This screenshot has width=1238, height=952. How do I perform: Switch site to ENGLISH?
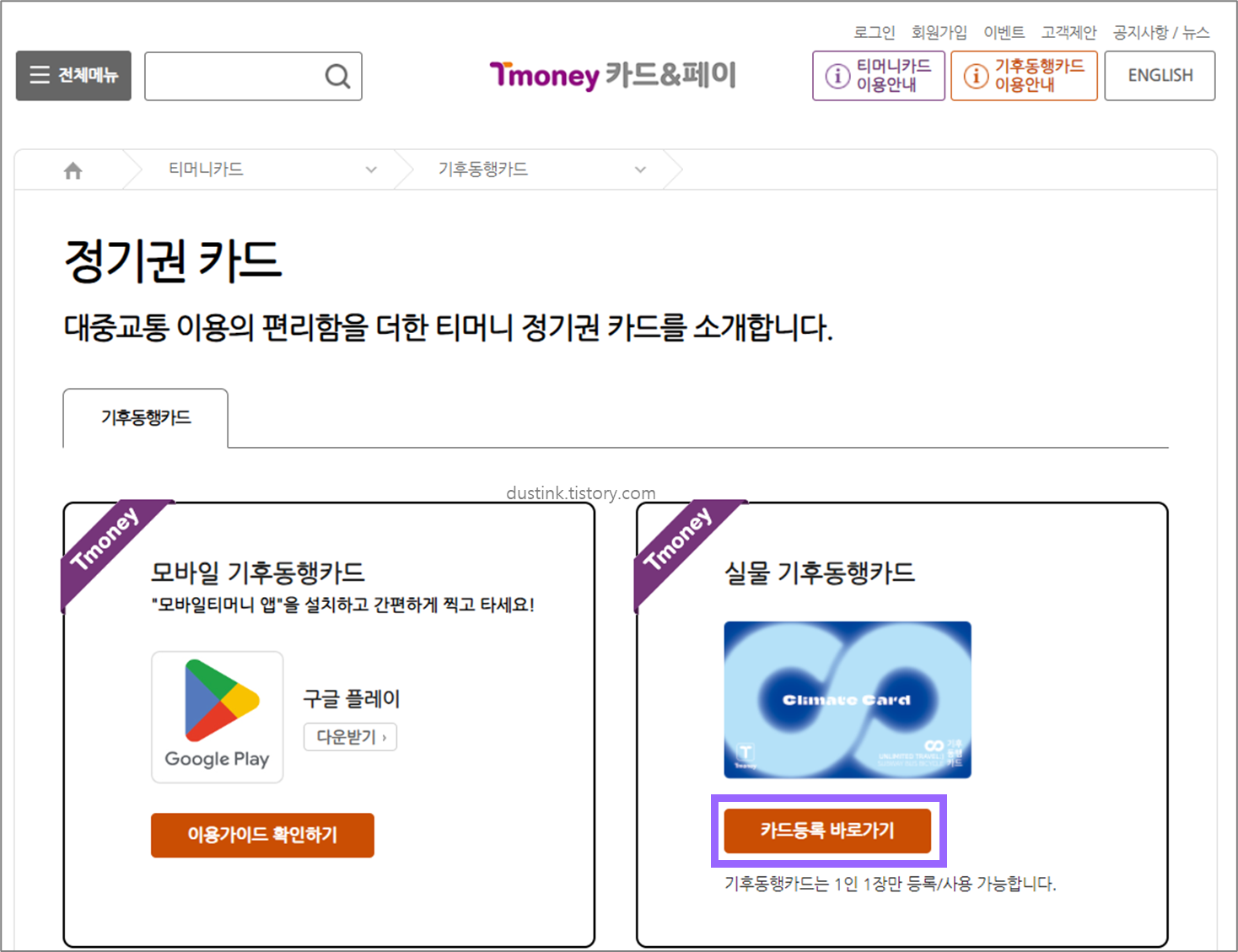[1160, 76]
